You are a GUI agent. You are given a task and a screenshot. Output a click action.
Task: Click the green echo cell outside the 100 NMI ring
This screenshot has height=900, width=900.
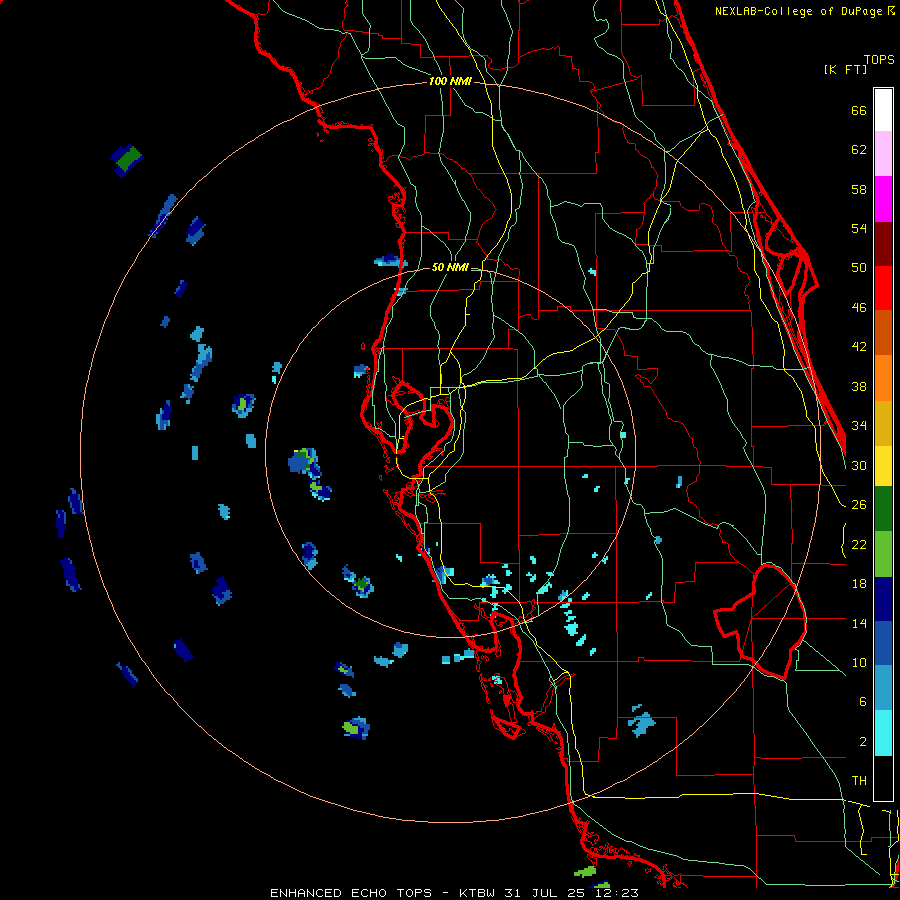point(127,160)
